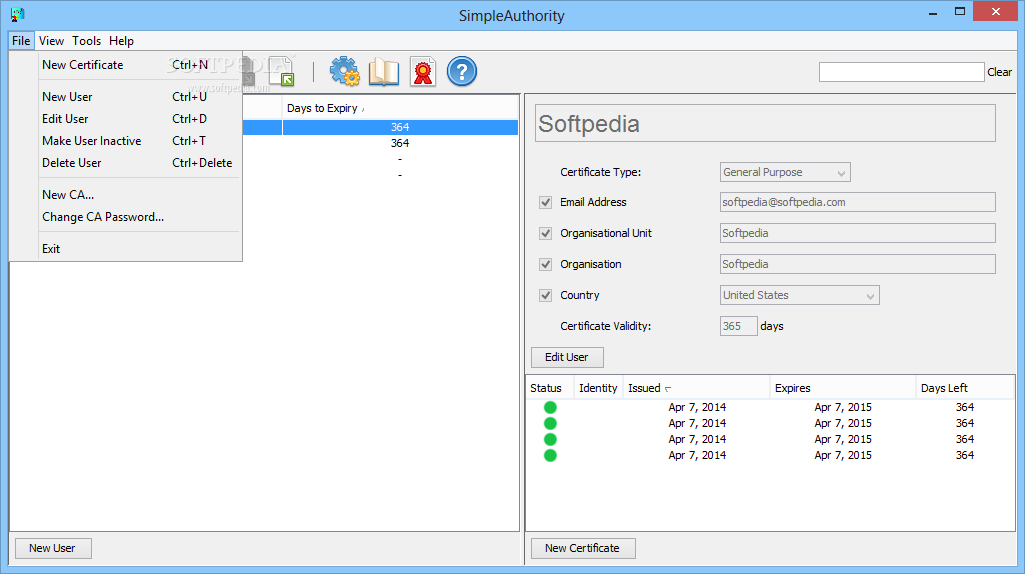This screenshot has height=574, width=1025.
Task: Click the last green status dot in certificate list
Action: [550, 455]
